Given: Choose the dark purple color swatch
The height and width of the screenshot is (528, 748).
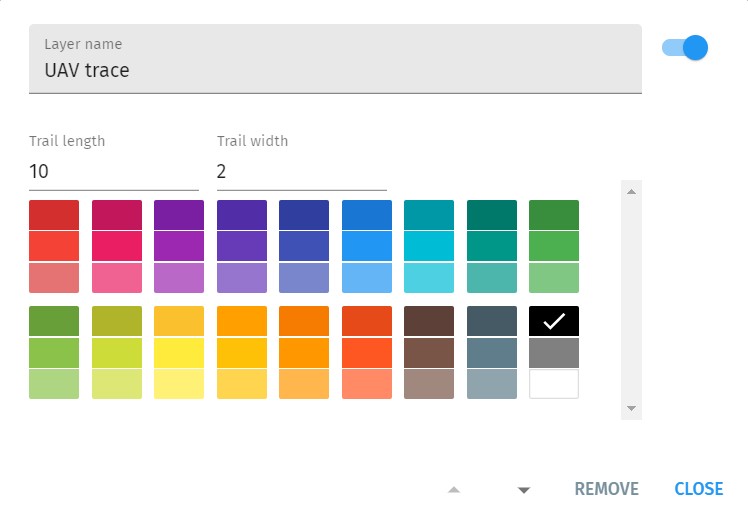Looking at the screenshot, I should click(x=179, y=215).
